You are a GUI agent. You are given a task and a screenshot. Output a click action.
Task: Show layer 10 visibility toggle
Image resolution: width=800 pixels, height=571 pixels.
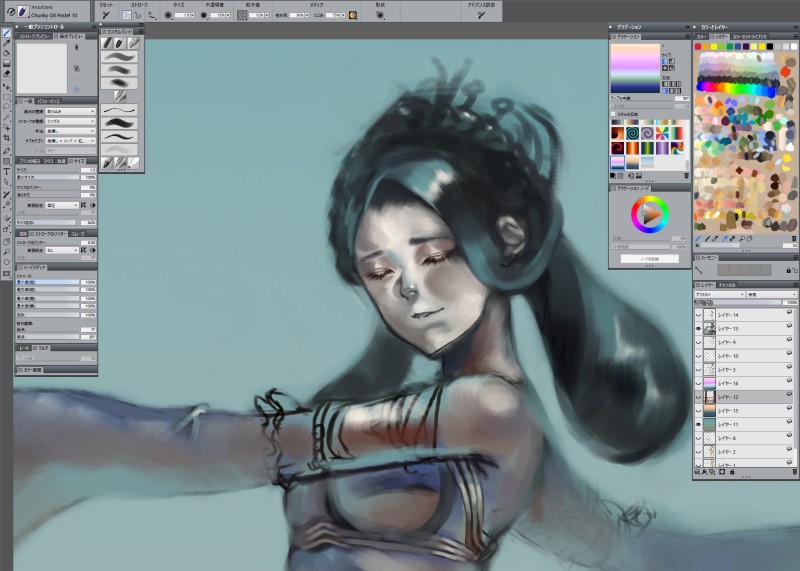698,356
